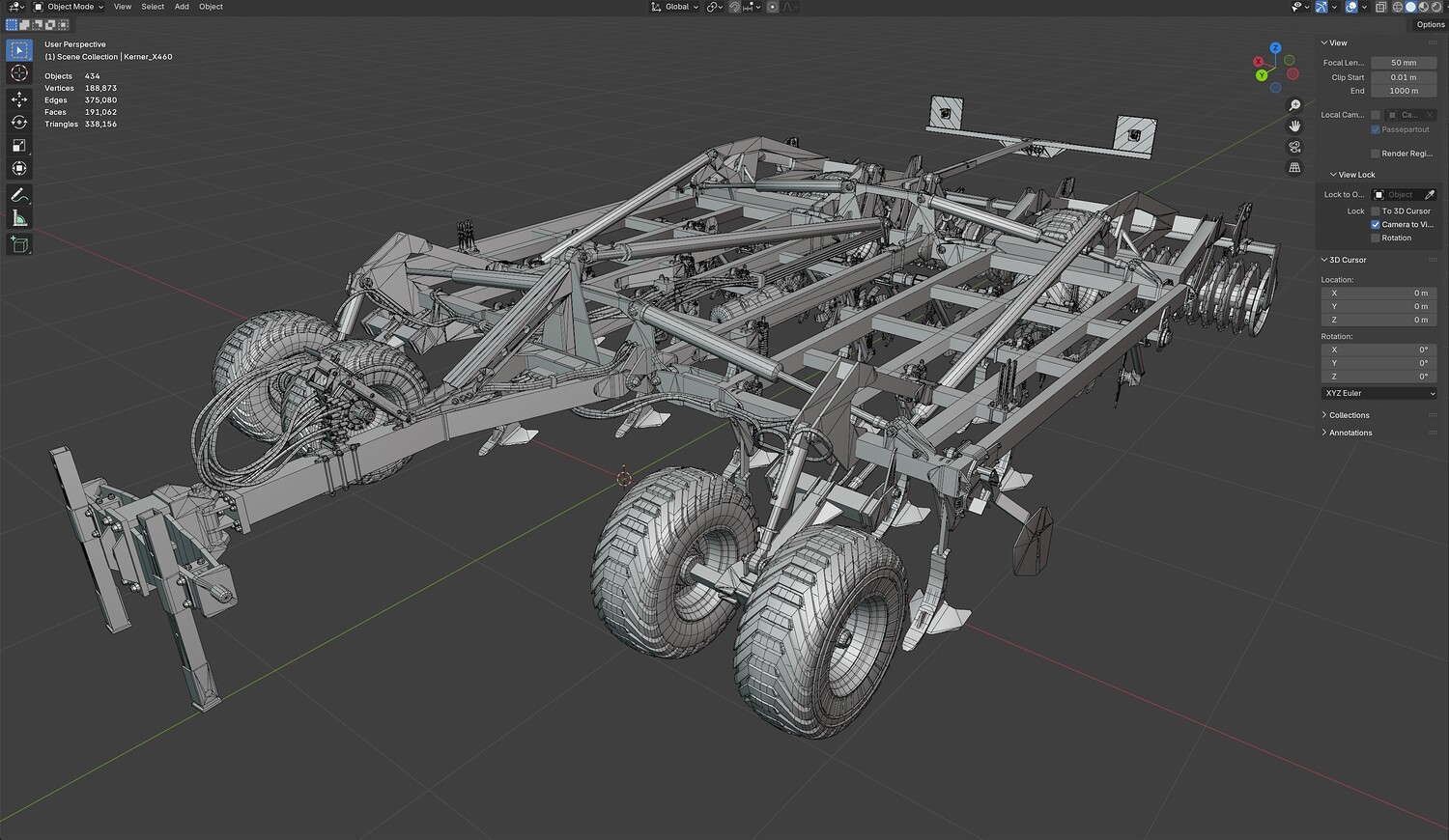
Task: Switch to material preview shading
Action: (x=1424, y=7)
